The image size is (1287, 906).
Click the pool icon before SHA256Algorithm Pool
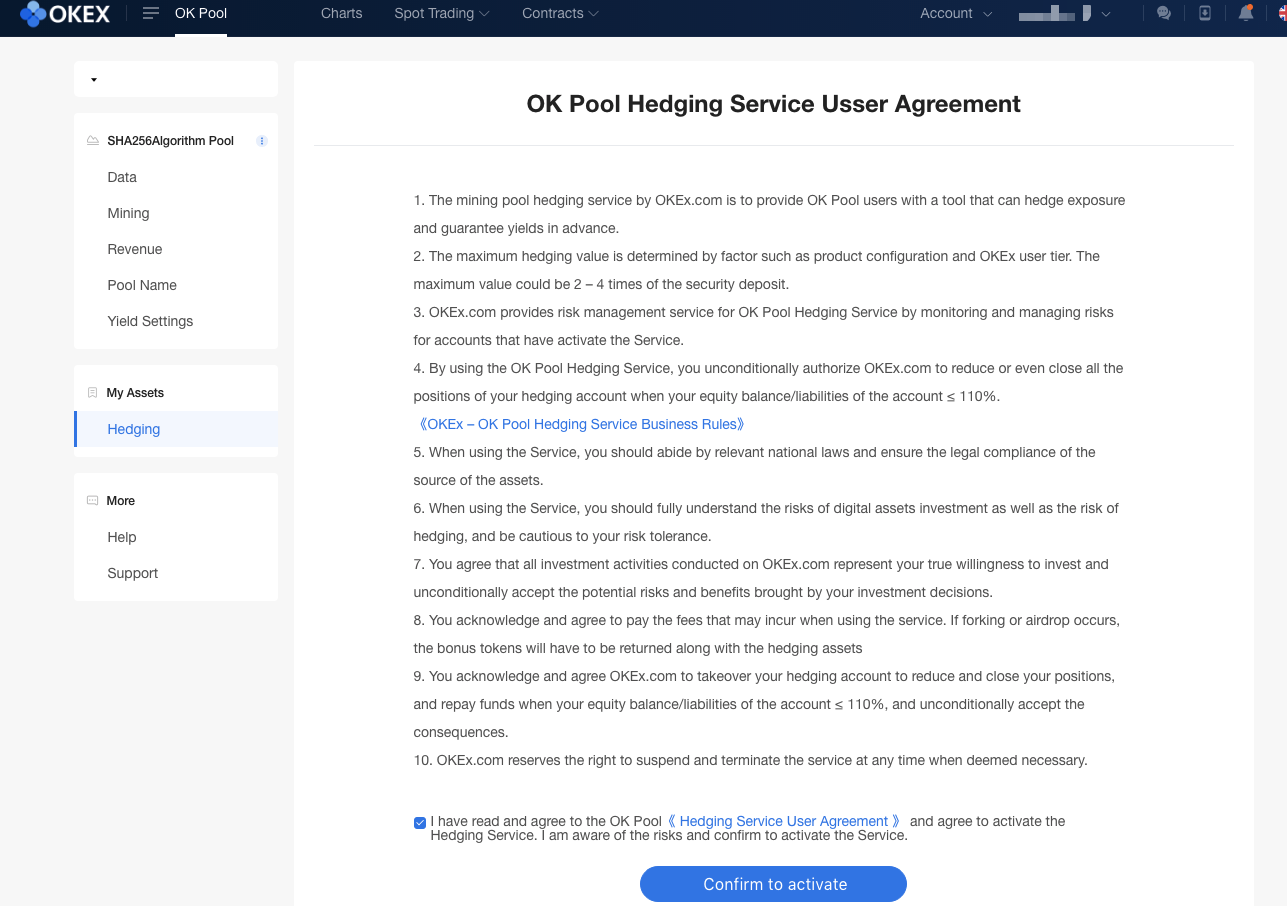coord(93,141)
